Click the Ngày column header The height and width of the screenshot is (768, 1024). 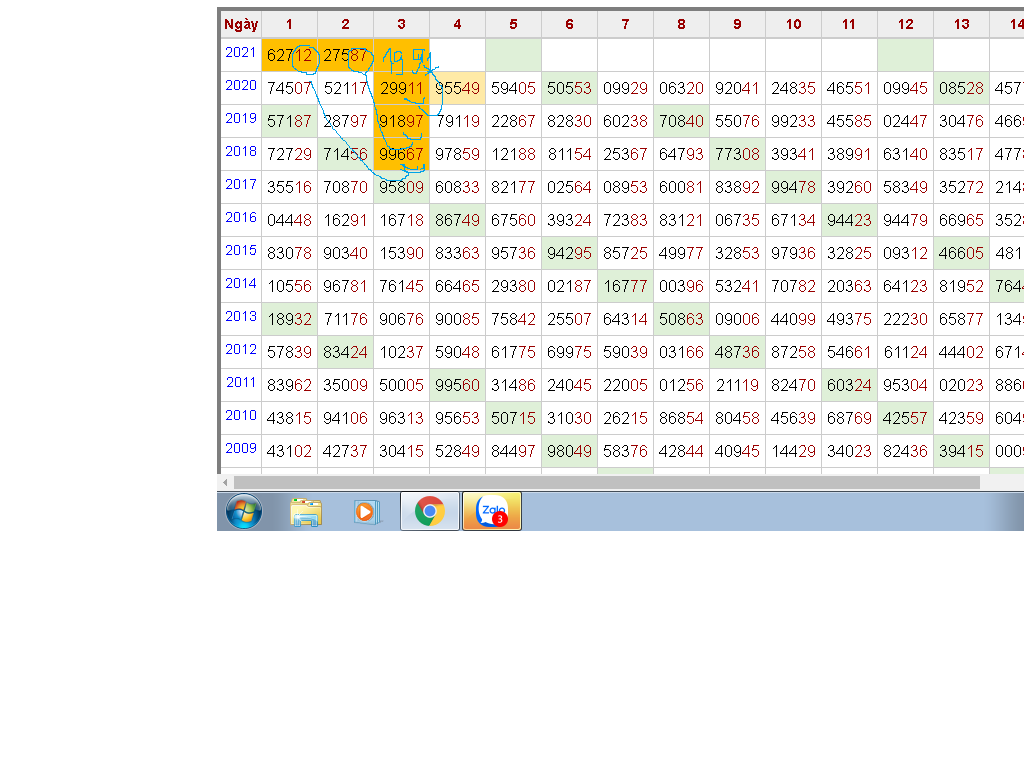240,24
